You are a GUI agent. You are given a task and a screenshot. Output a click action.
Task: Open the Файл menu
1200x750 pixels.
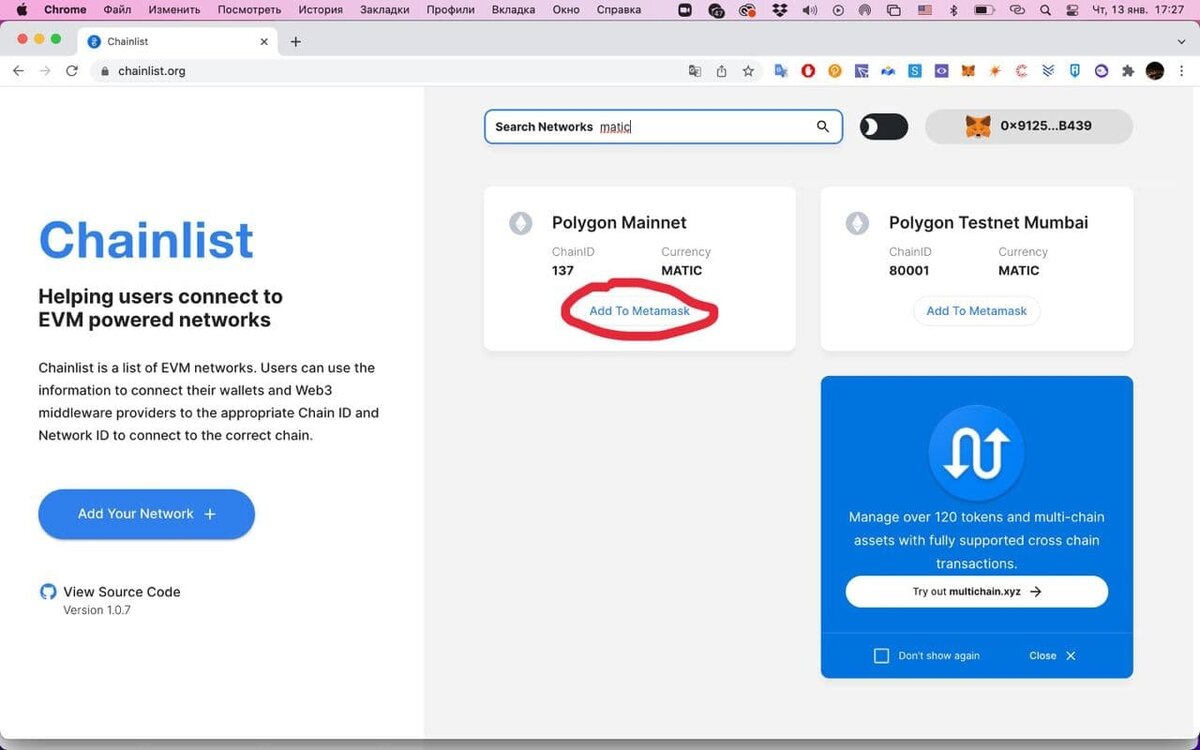[x=117, y=10]
